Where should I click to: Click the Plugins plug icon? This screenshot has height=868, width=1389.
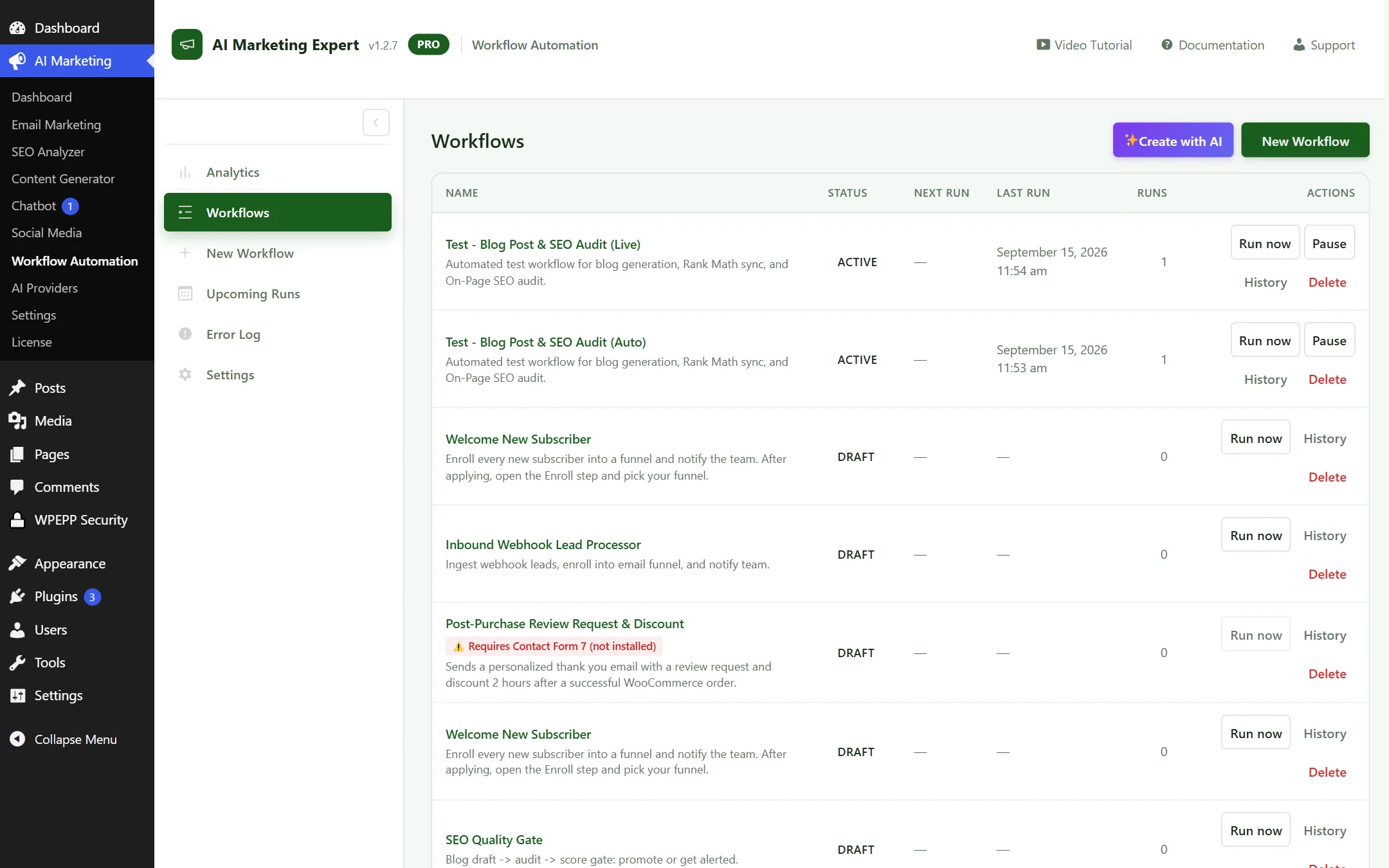17,596
